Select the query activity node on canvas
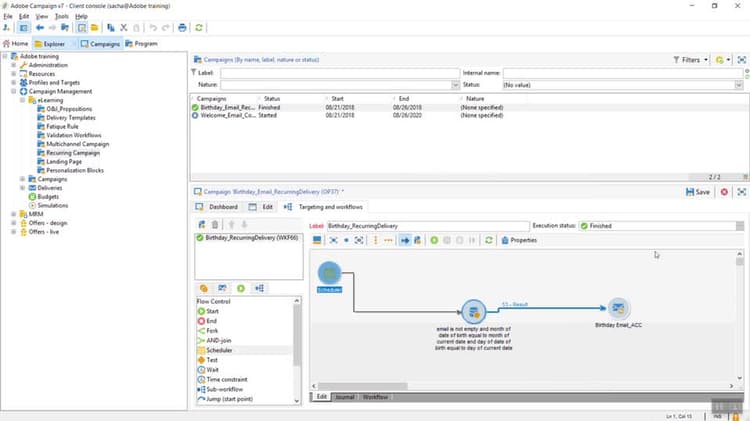This screenshot has height=421, width=750. pos(474,312)
